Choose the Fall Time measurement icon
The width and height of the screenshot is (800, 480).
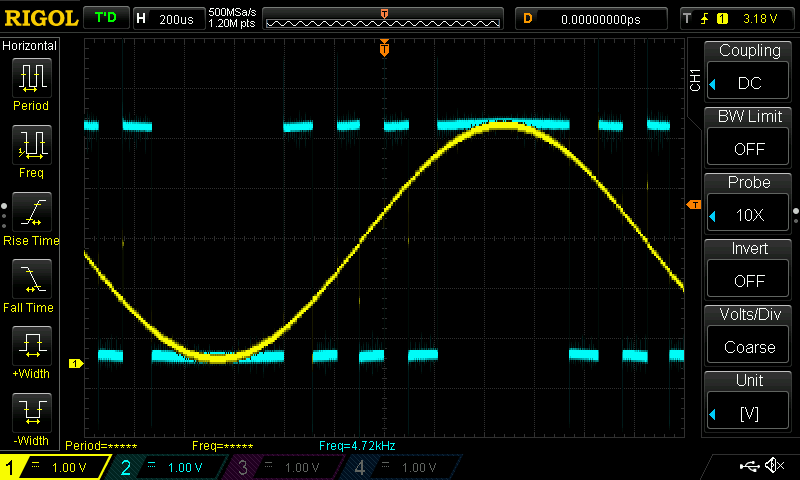click(x=31, y=280)
